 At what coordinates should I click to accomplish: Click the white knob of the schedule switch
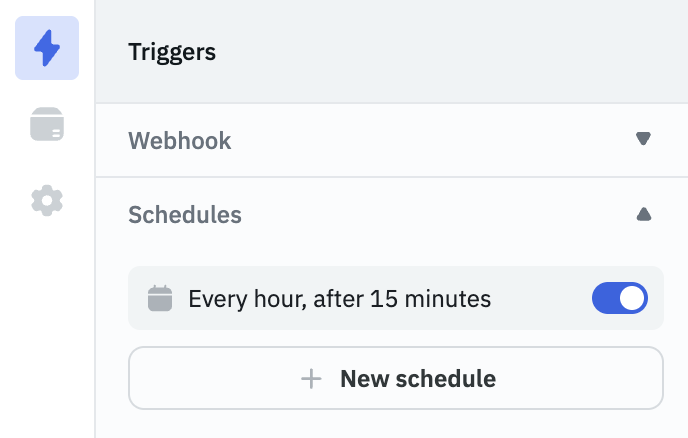[632, 298]
